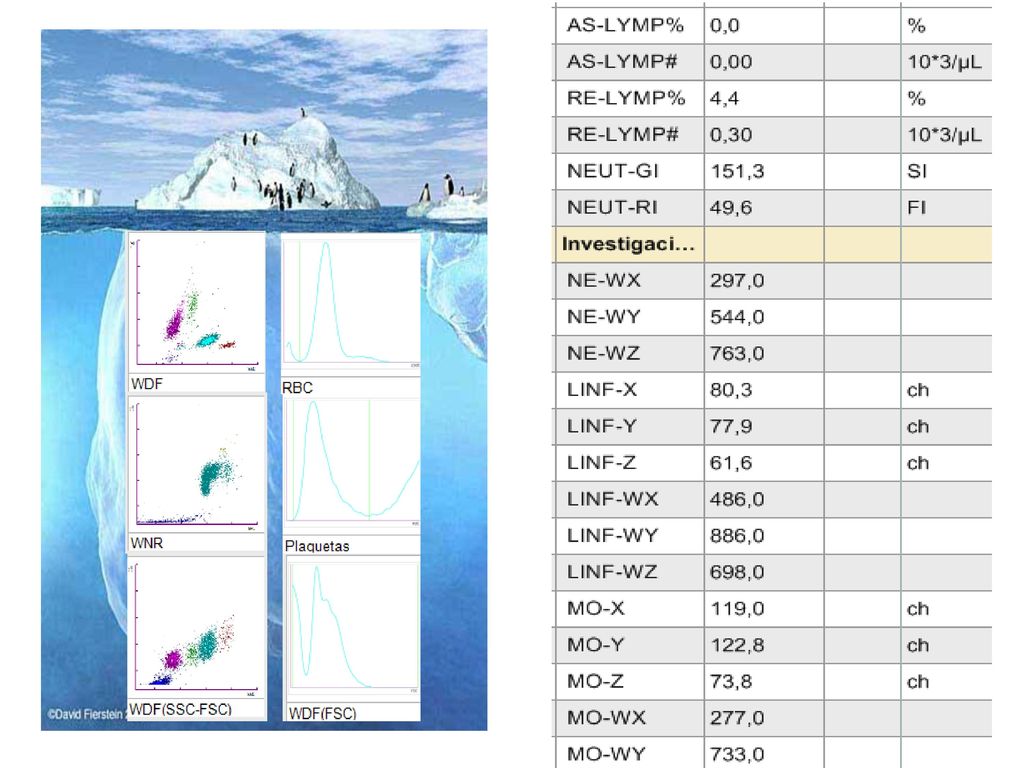The height and width of the screenshot is (768, 1024).
Task: Select the LINF-WX row label
Action: coord(612,500)
